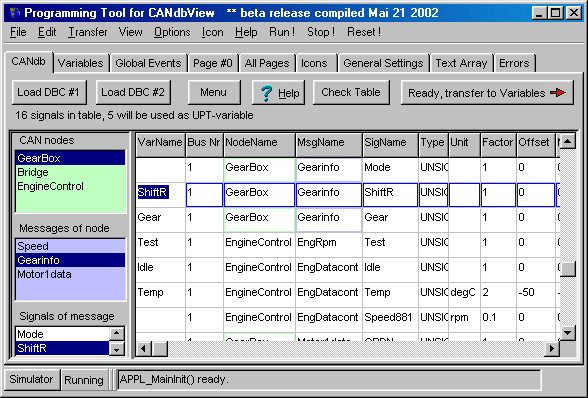Click the degC Unit cell
Screen dimensions: 588x398
[465, 294]
